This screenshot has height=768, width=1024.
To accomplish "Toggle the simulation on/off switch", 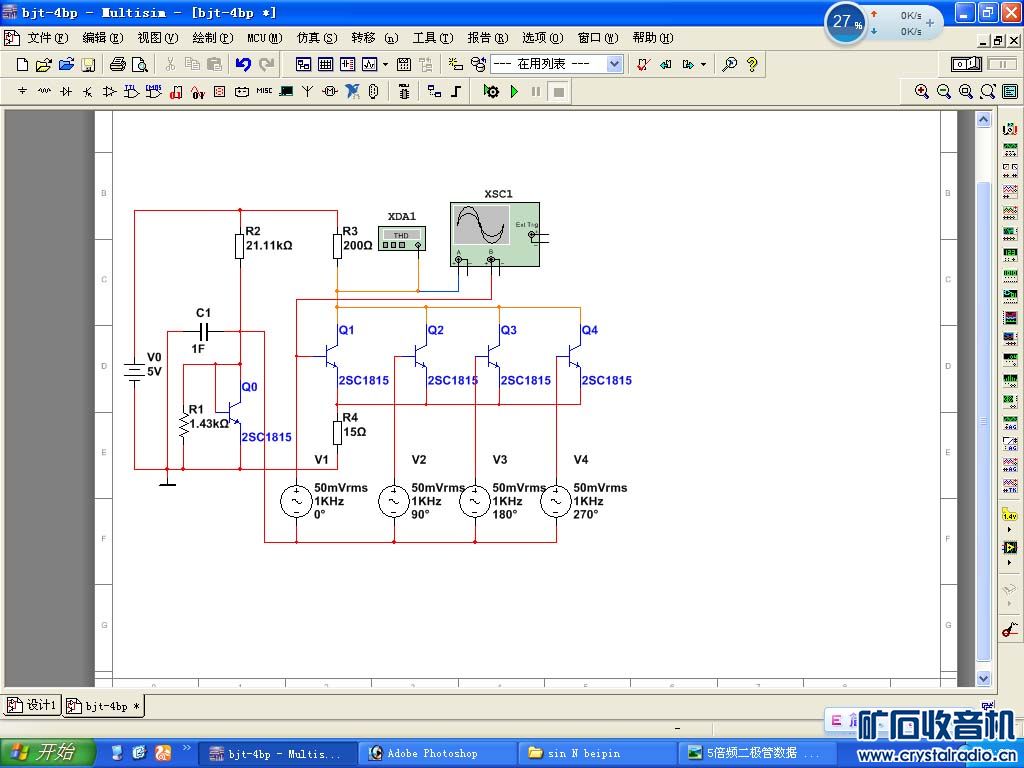I will (966, 65).
